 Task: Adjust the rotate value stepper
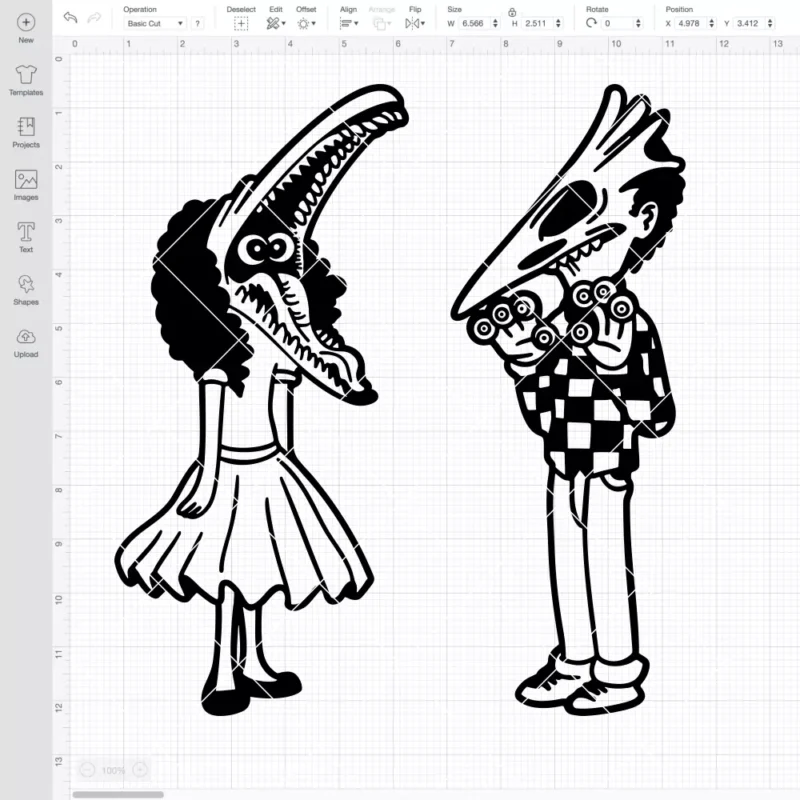tap(638, 23)
